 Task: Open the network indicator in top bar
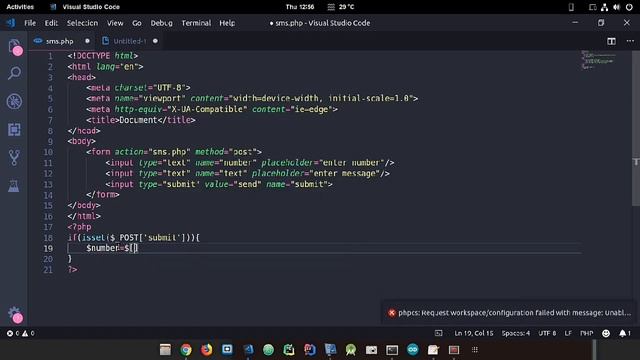604,7
